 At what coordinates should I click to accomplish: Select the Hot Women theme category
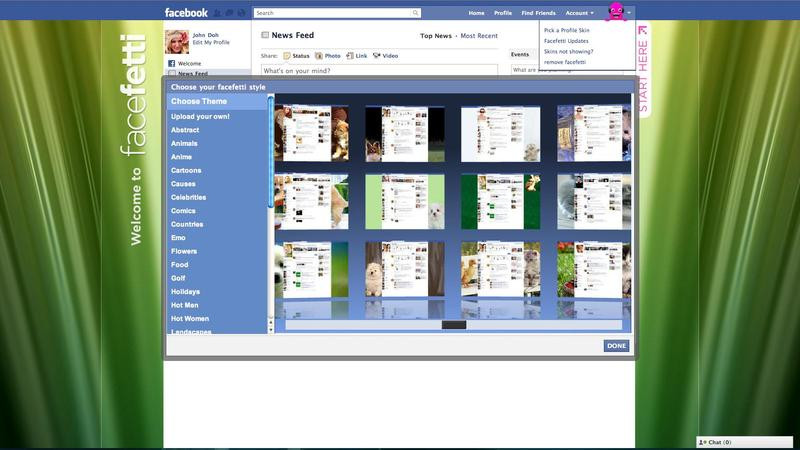coord(190,319)
